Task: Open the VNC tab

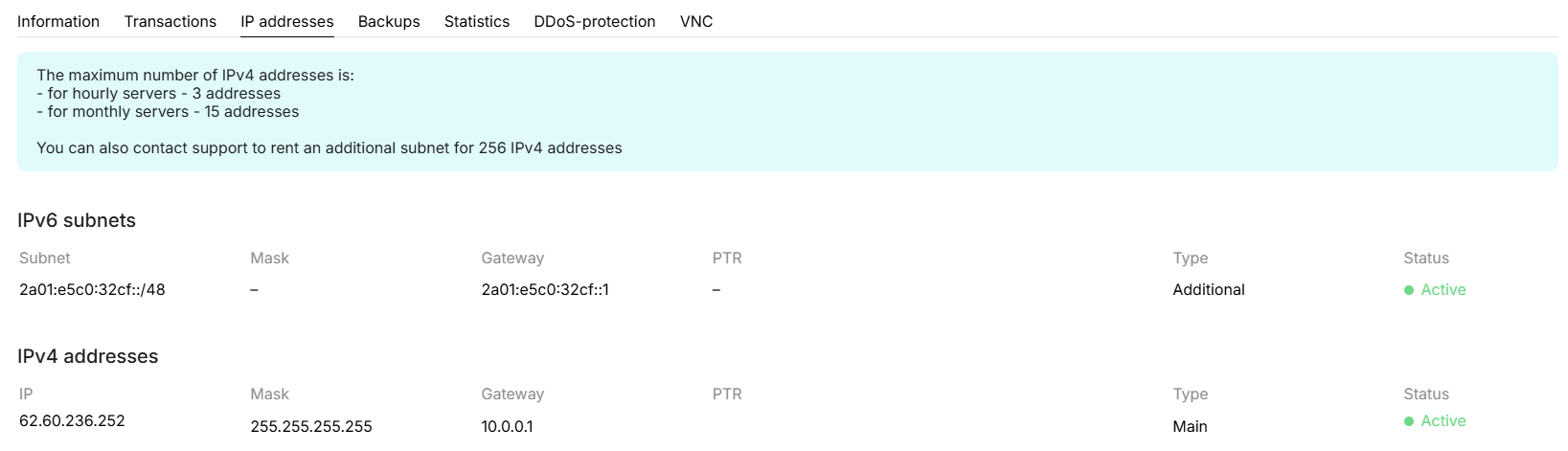Action: [x=696, y=21]
